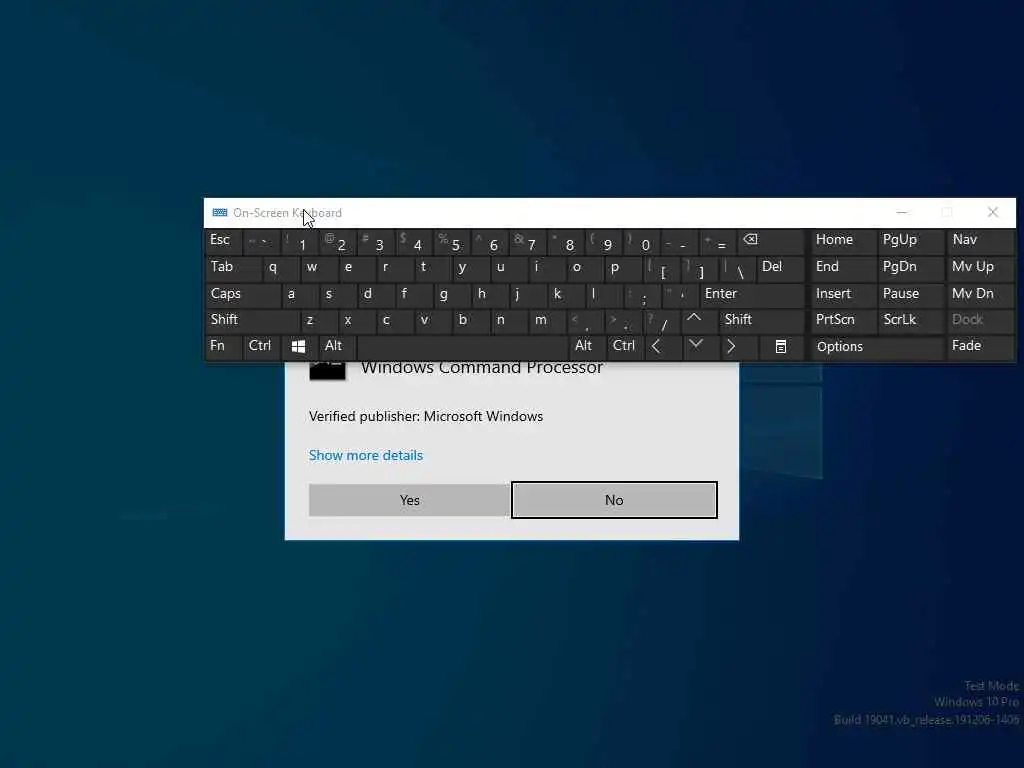
Task: Close the On-Screen Keyboard window
Action: [993, 212]
